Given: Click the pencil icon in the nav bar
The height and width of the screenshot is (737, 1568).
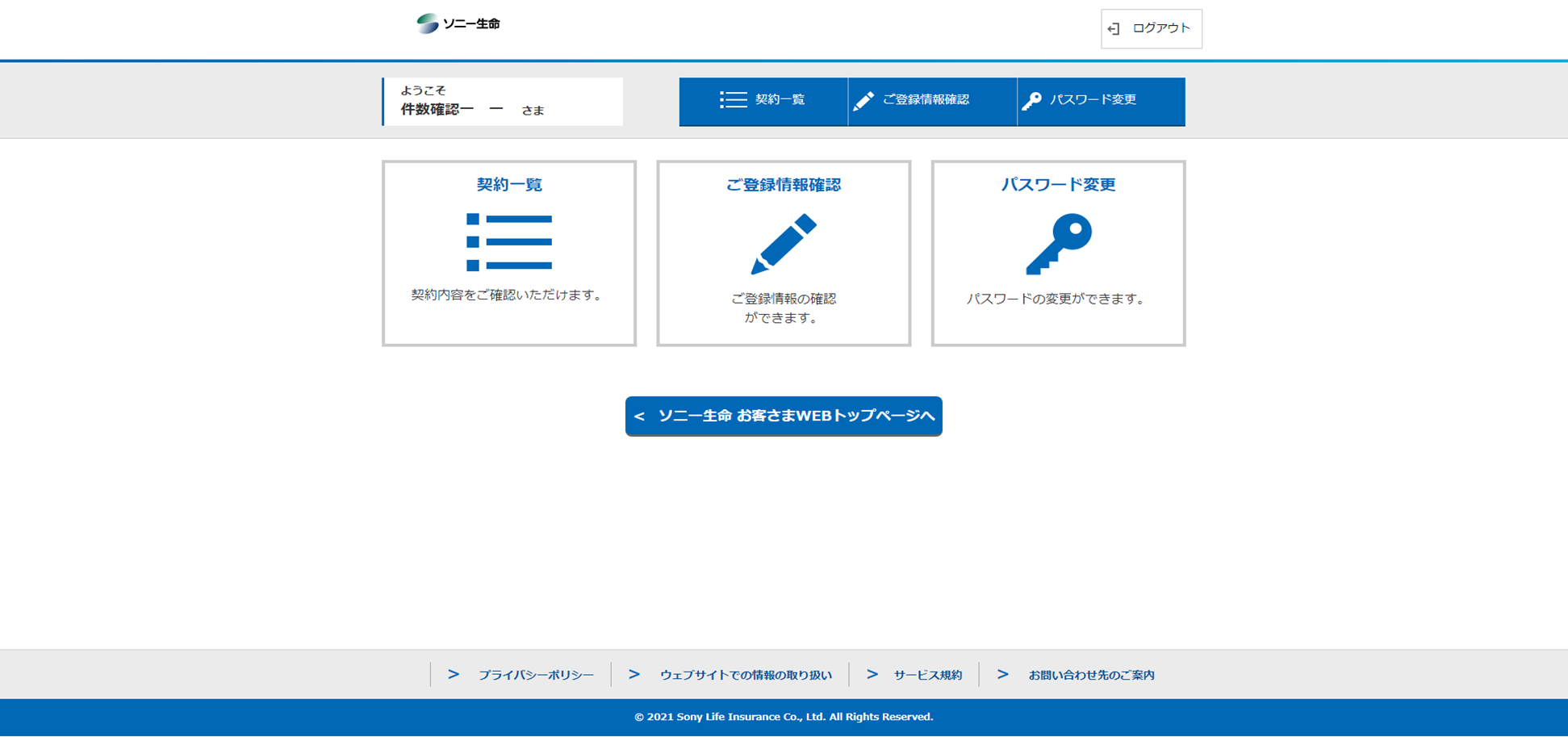Looking at the screenshot, I should pyautogui.click(x=863, y=100).
